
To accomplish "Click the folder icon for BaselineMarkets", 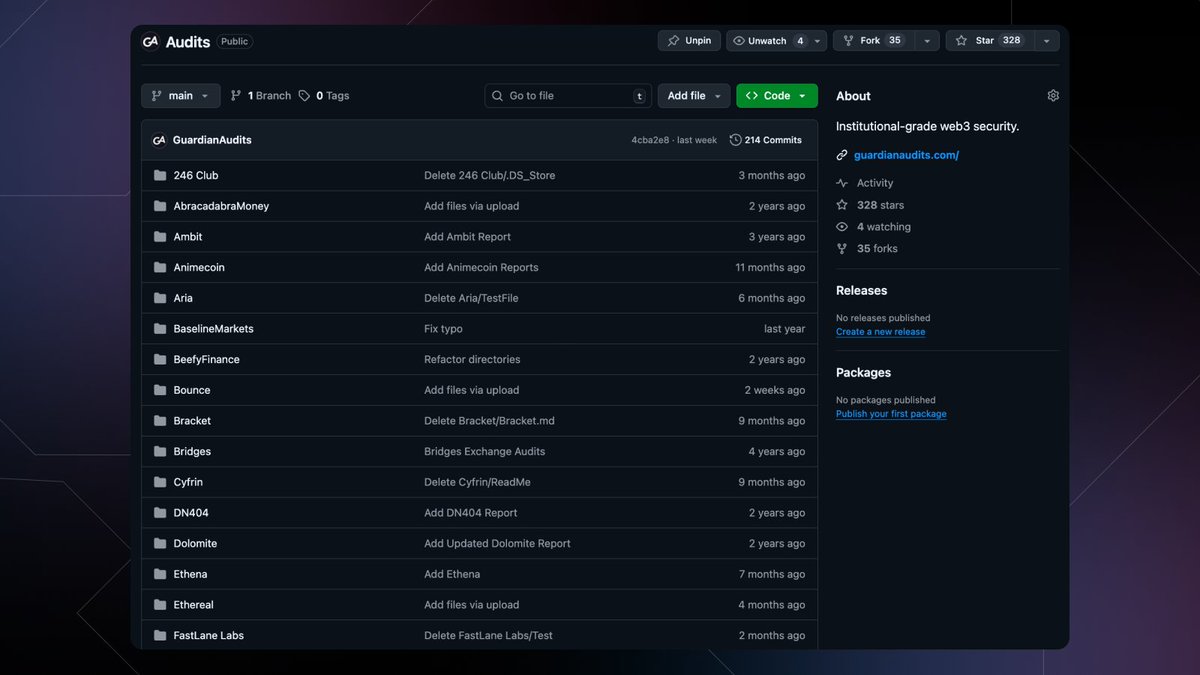I will (160, 329).
